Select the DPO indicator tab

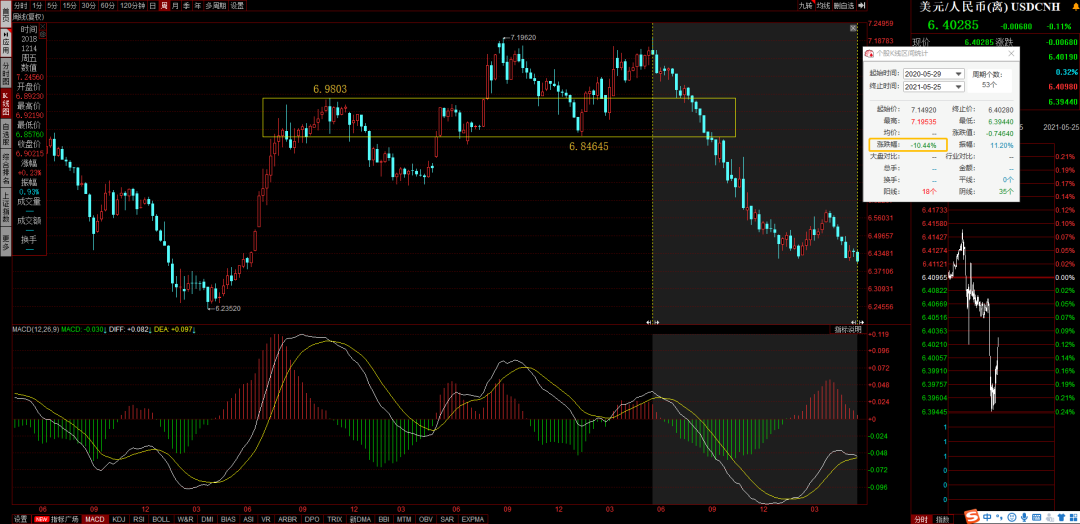[x=311, y=519]
